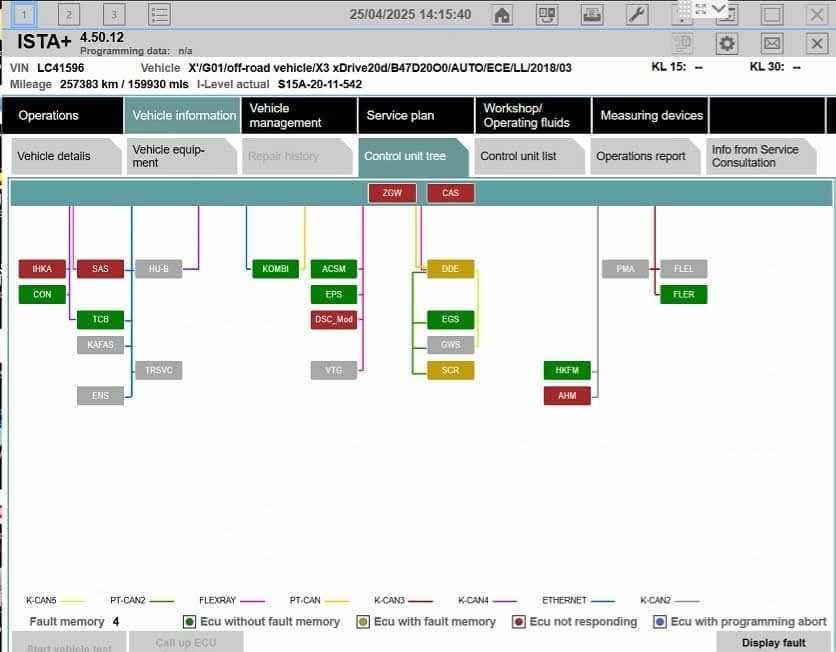
Task: Click the wrench tools icon
Action: point(637,14)
